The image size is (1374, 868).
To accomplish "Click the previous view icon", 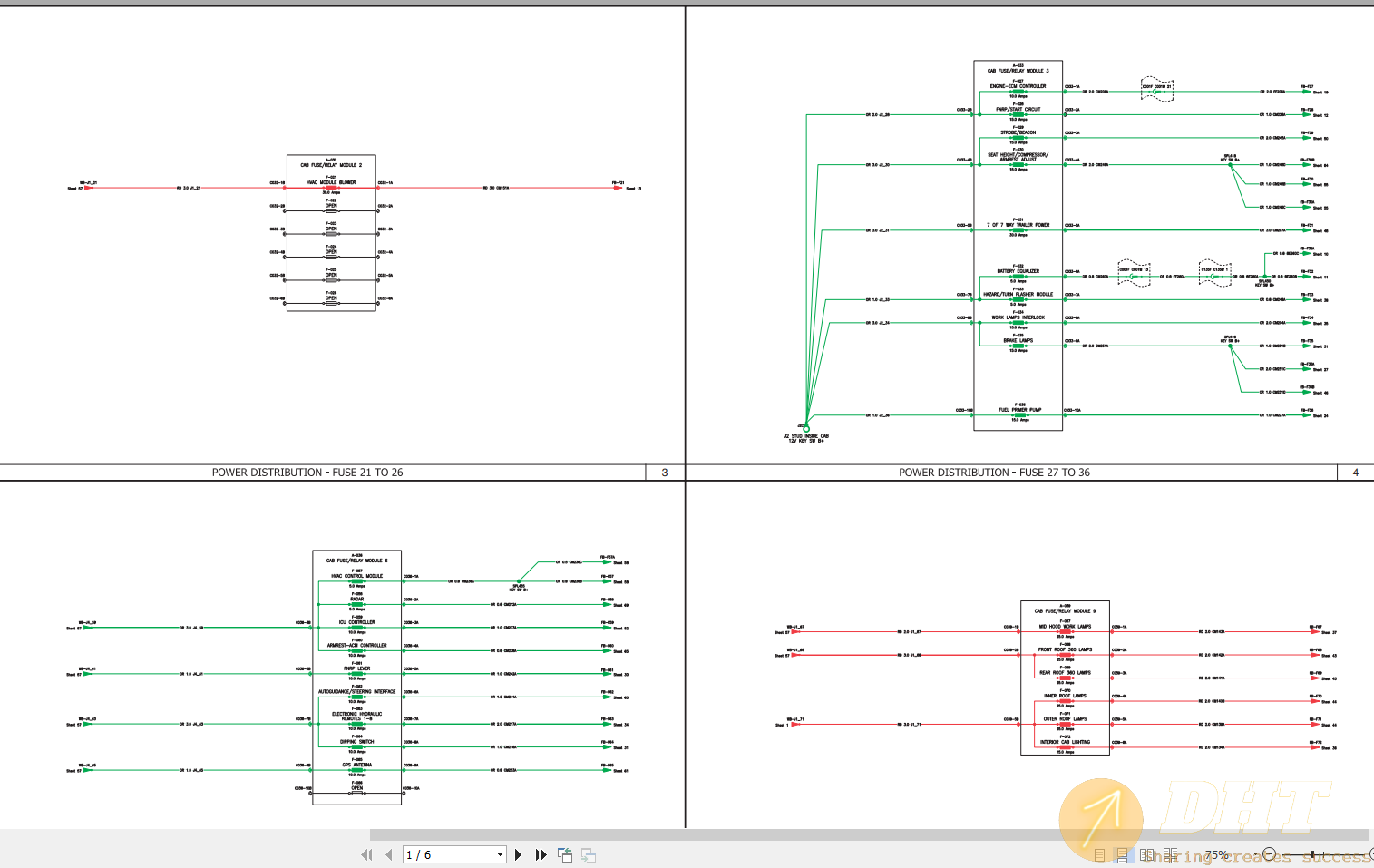I will point(565,854).
